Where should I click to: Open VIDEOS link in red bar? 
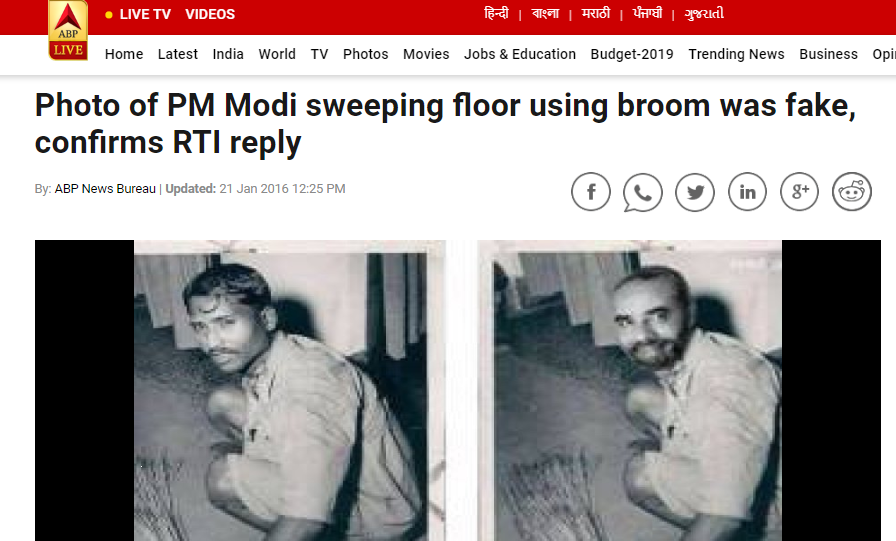210,14
